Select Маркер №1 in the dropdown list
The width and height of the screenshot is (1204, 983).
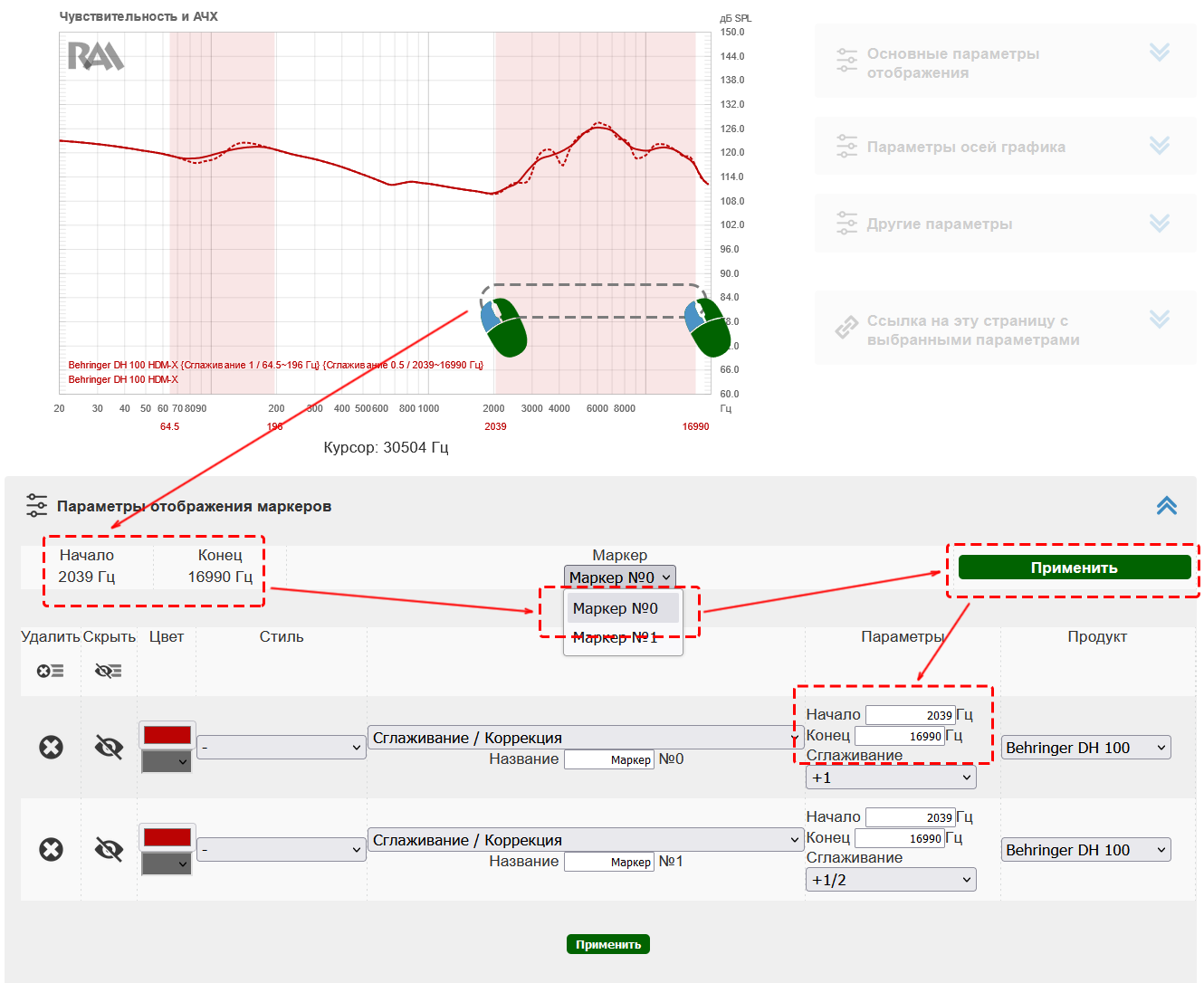(623, 637)
